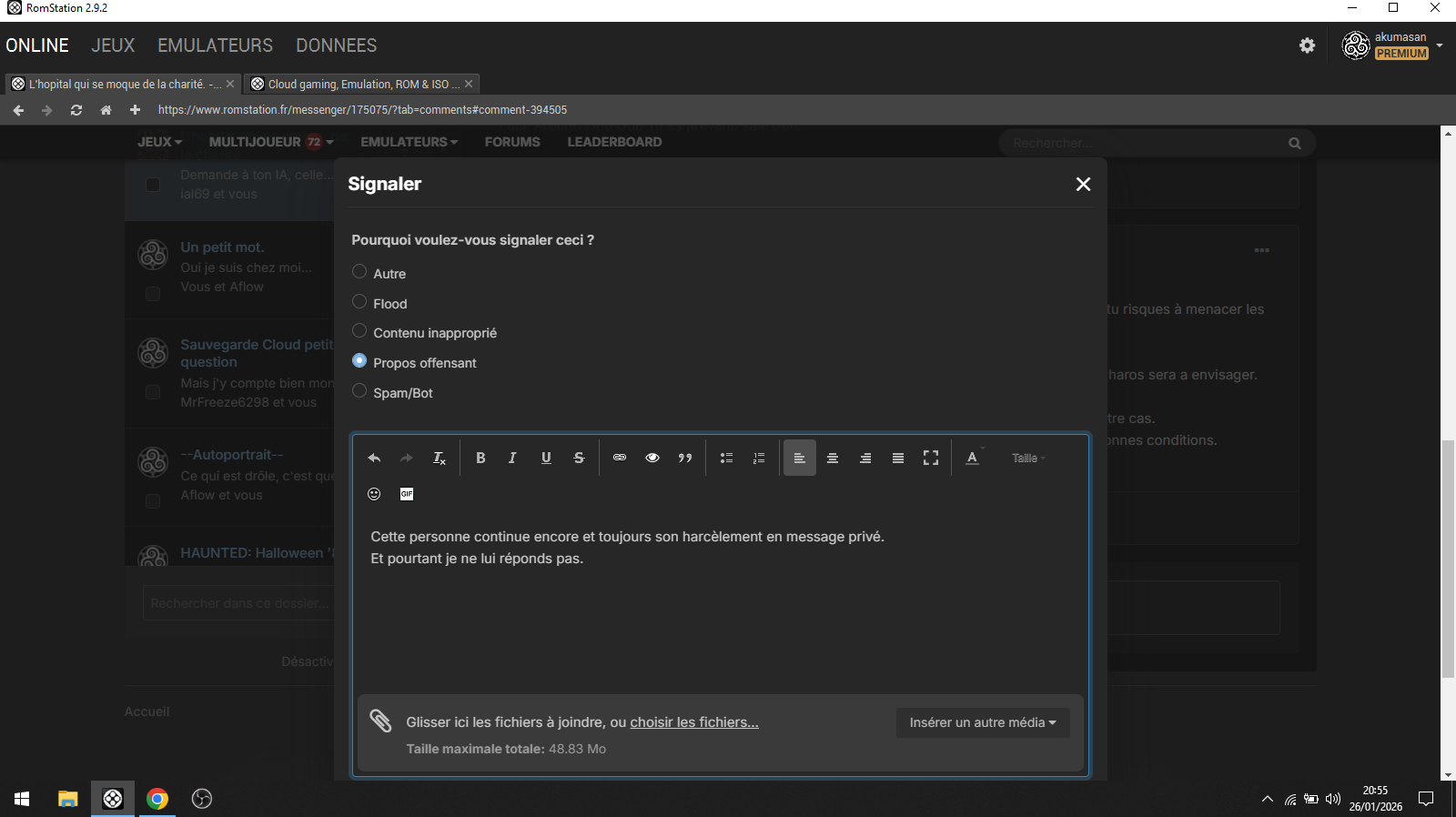Close the Signaler dialog
Viewport: 1456px width, 817px height.
click(1083, 184)
